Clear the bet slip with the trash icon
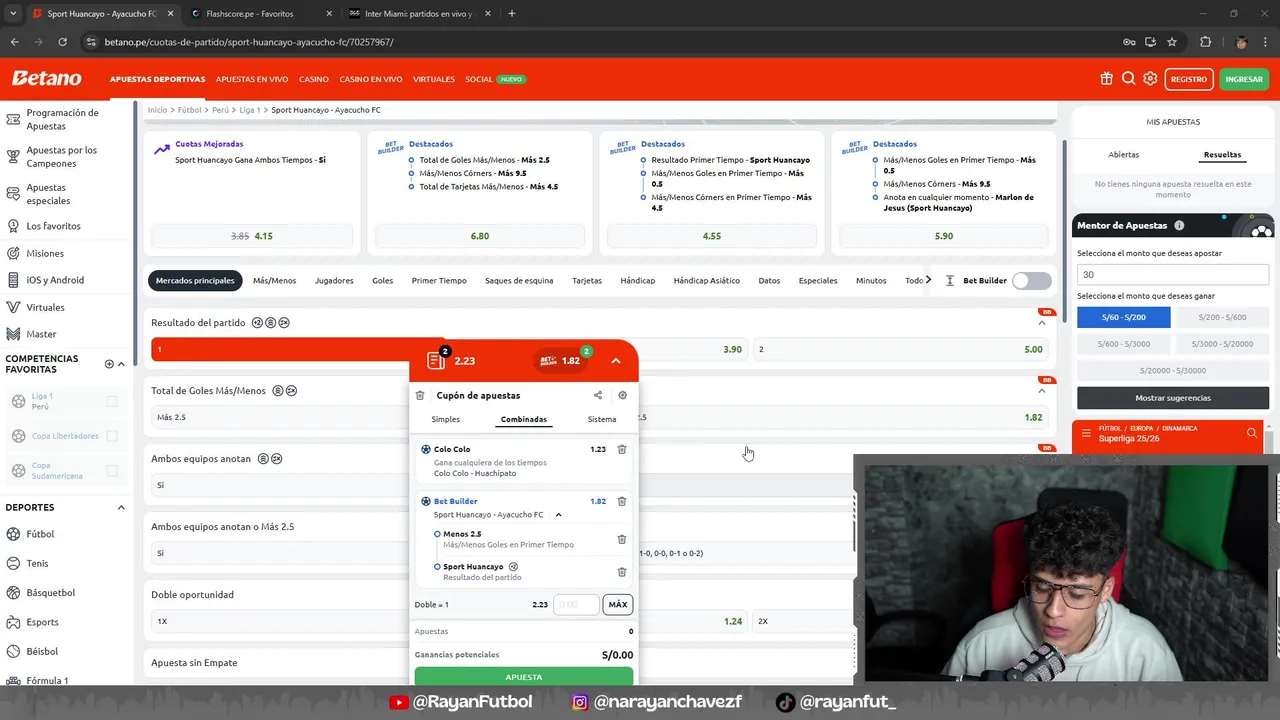The image size is (1280, 720). point(420,395)
